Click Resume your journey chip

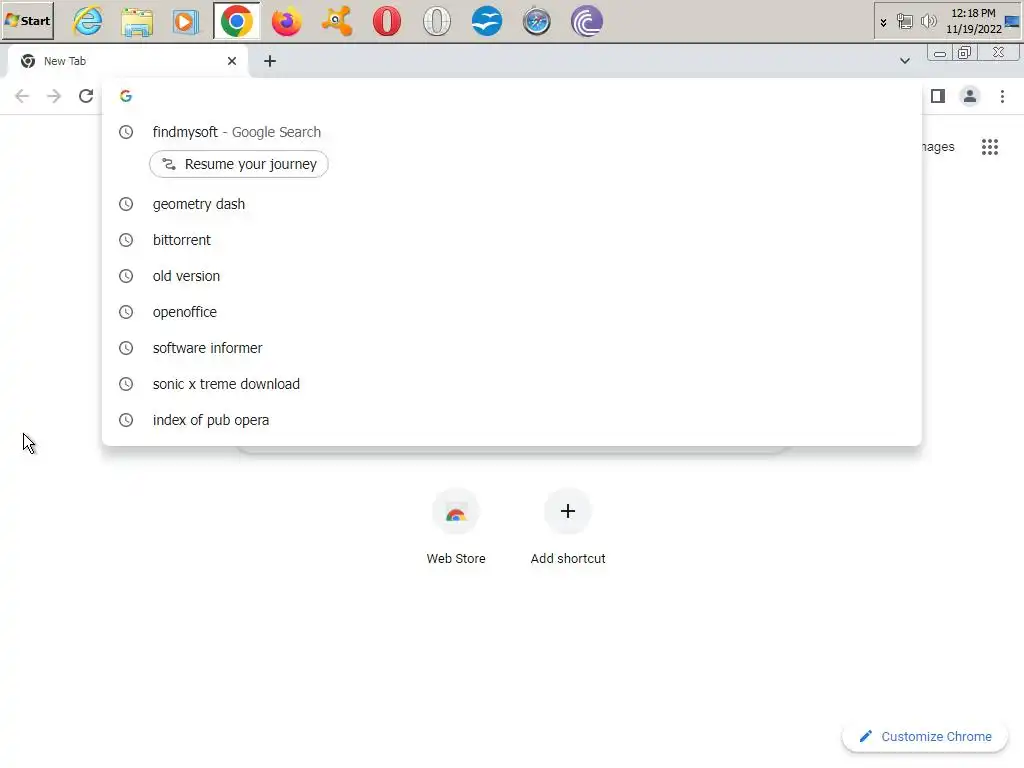pyautogui.click(x=239, y=164)
